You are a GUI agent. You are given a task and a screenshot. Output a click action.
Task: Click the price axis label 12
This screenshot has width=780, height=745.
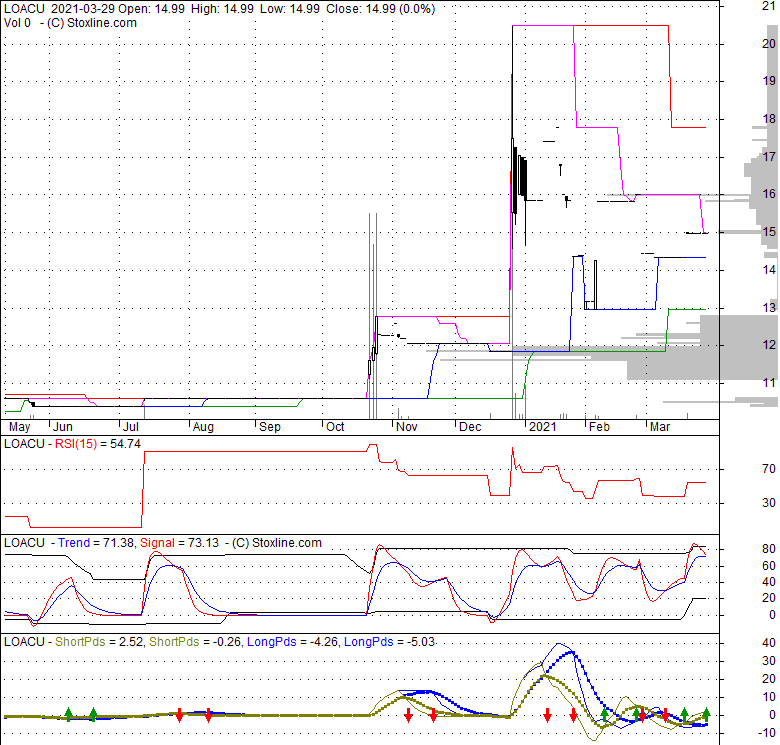tap(769, 345)
